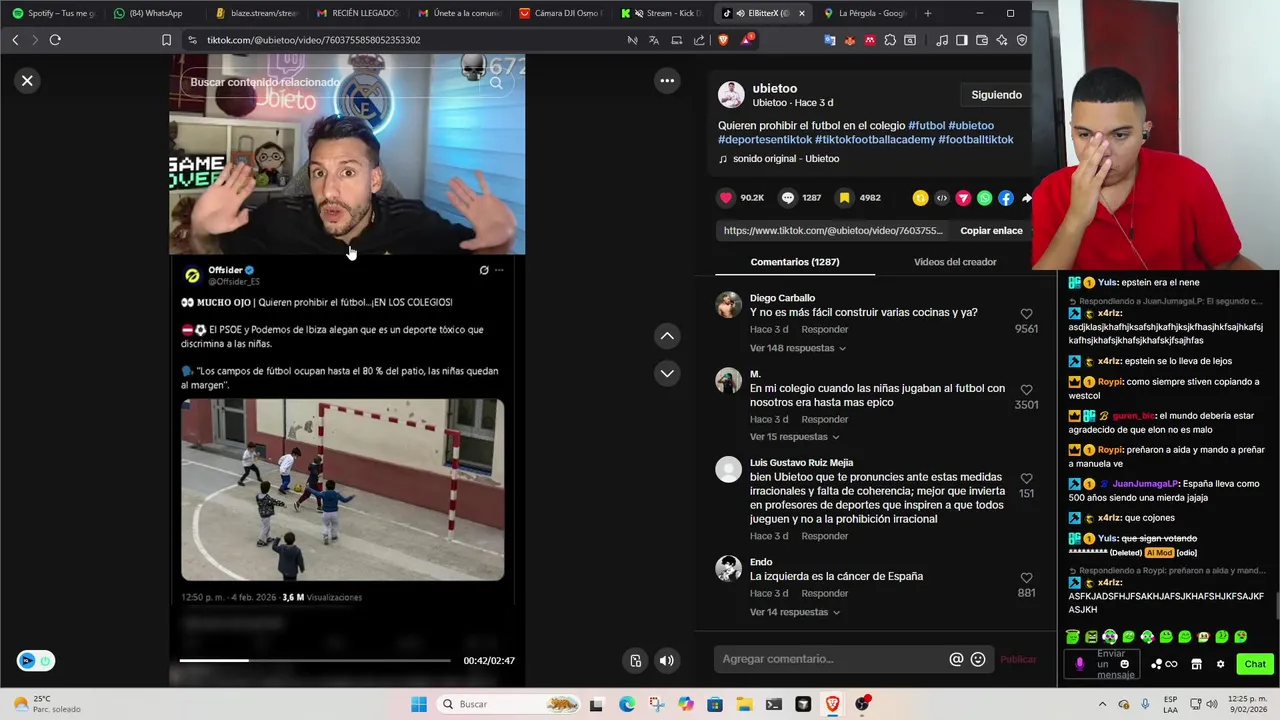The image size is (1280, 720).
Task: Open a new browser tab with plus
Action: 928,13
